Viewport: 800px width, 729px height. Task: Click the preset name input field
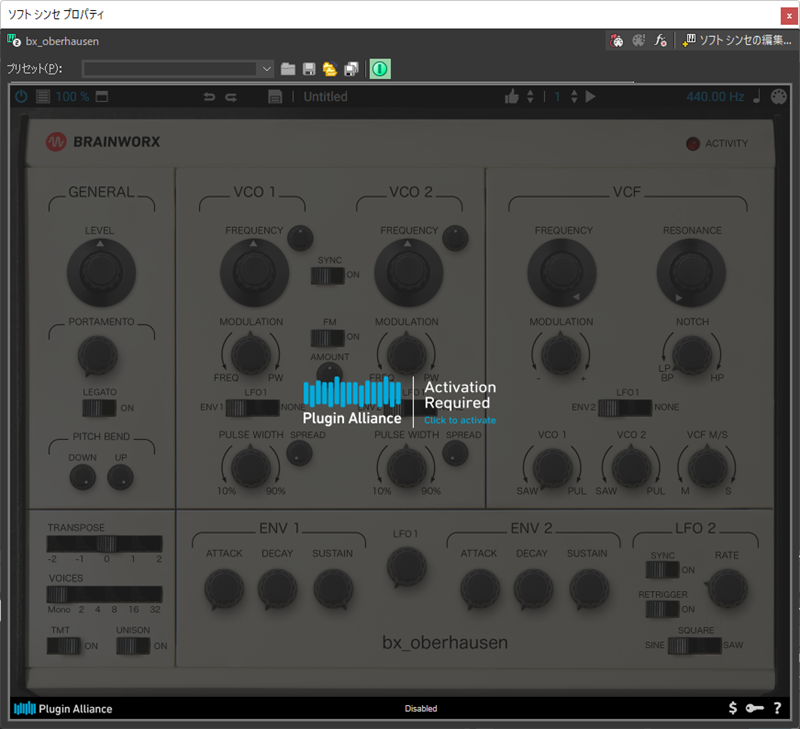[170, 69]
